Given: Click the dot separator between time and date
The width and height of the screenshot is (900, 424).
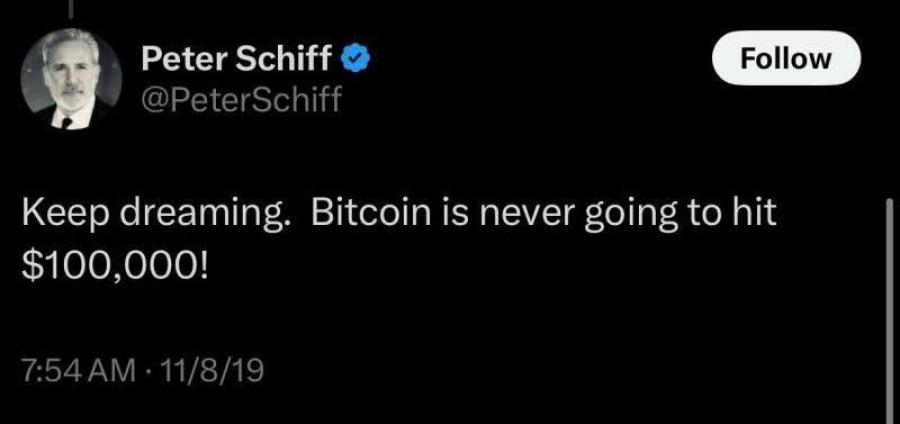Looking at the screenshot, I should [x=150, y=372].
